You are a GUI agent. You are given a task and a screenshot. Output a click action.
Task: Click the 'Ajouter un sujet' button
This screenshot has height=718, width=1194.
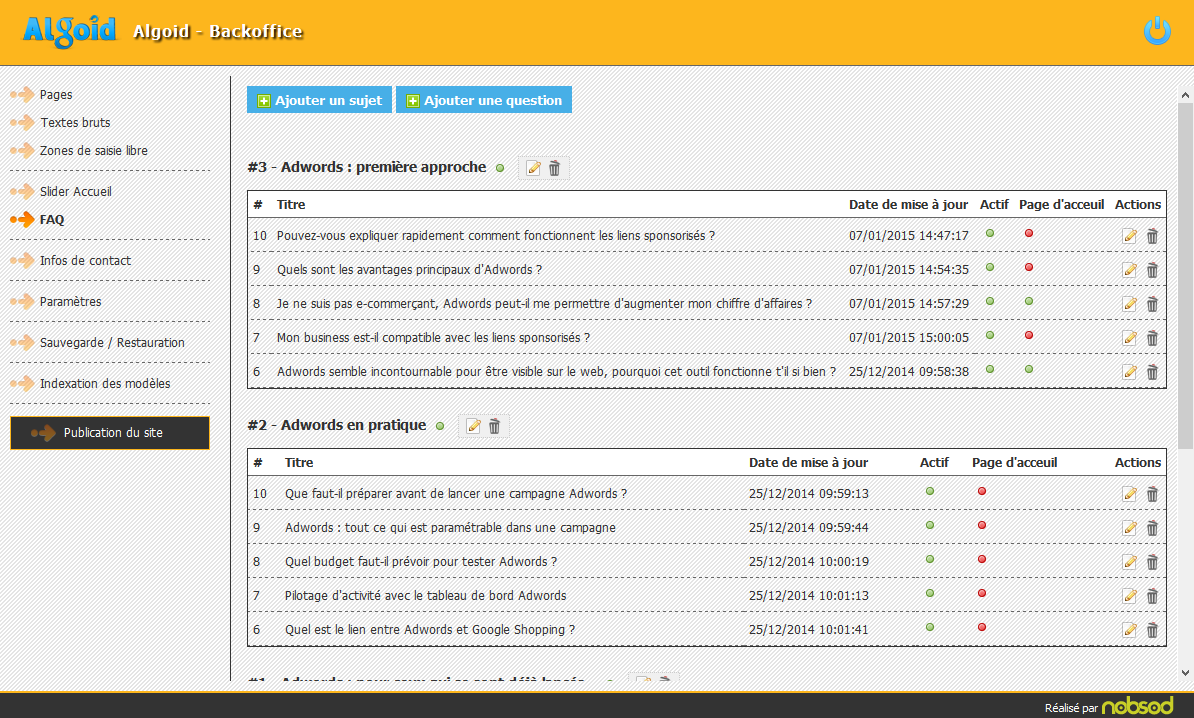[319, 100]
